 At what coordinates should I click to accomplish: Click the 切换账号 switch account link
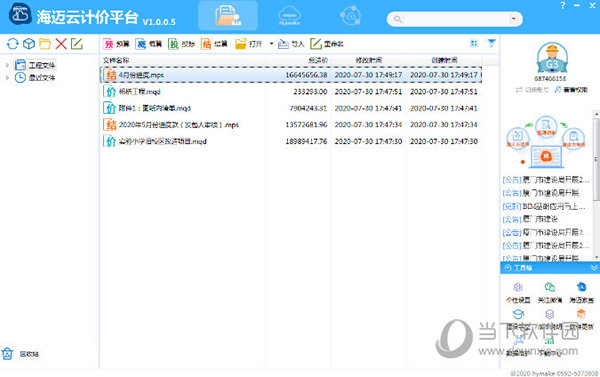532,90
